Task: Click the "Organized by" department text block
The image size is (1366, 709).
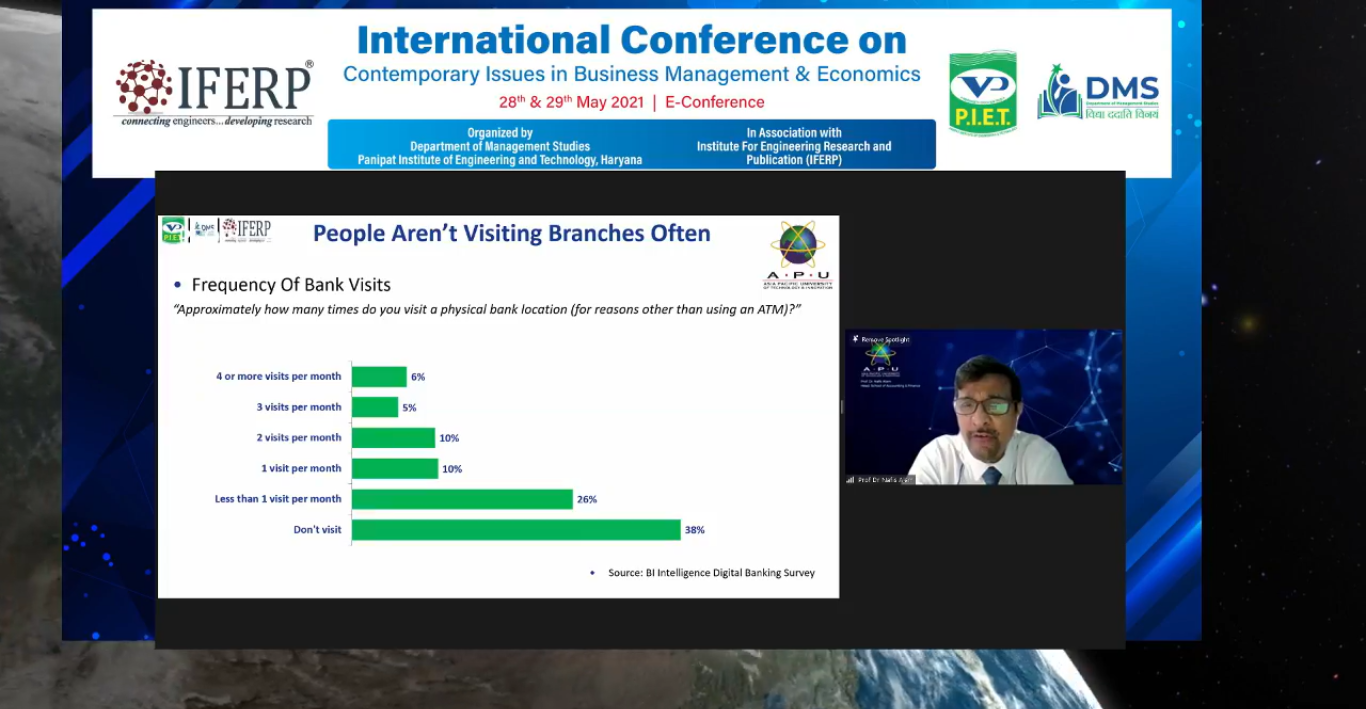Action: click(x=500, y=146)
